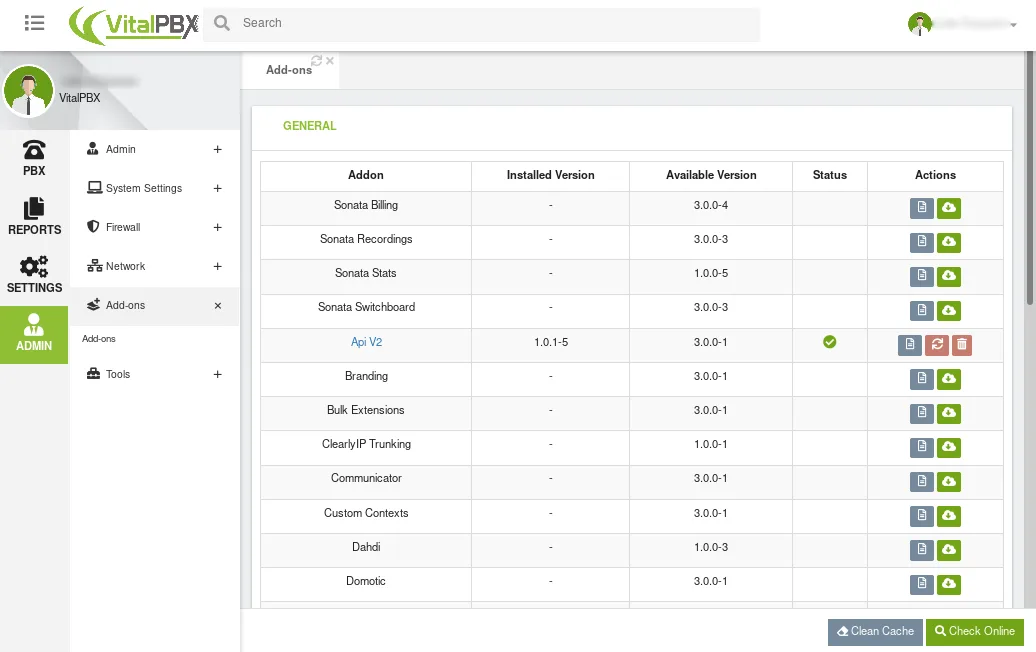Install the Domotic add-on
1036x652 pixels.
click(x=949, y=584)
